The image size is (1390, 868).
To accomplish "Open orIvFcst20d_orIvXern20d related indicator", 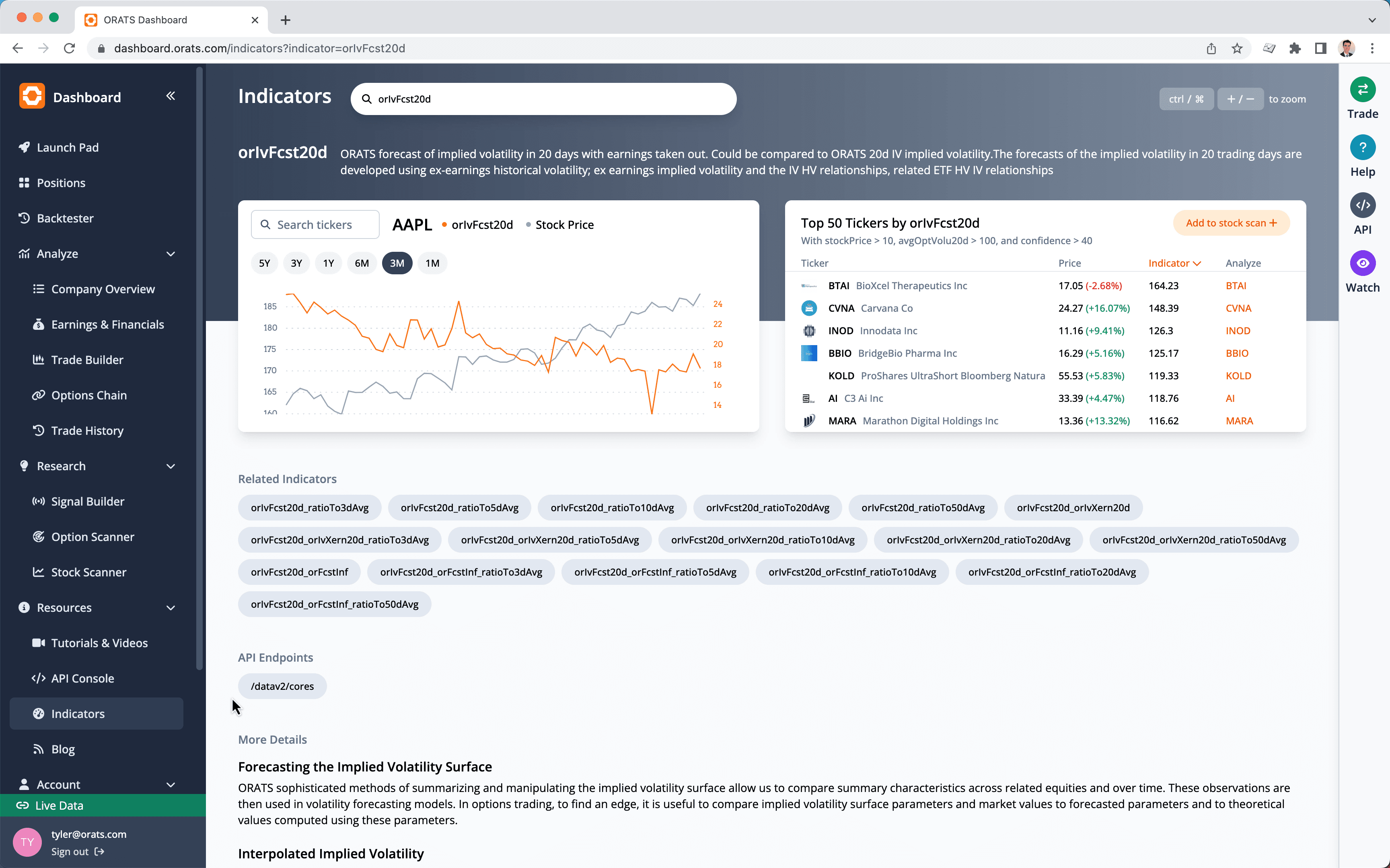I will click(1073, 508).
